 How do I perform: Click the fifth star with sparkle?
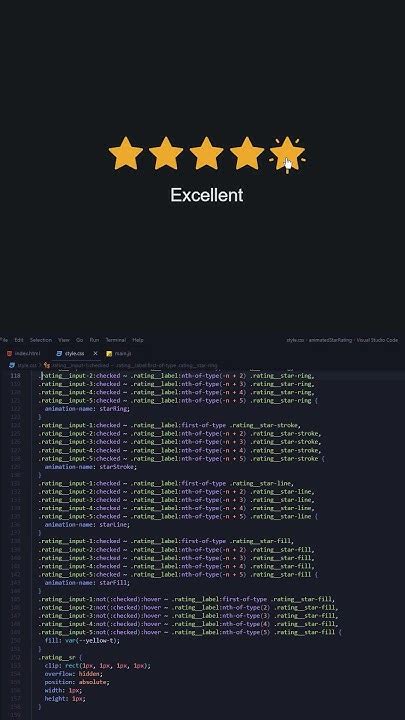tap(287, 154)
